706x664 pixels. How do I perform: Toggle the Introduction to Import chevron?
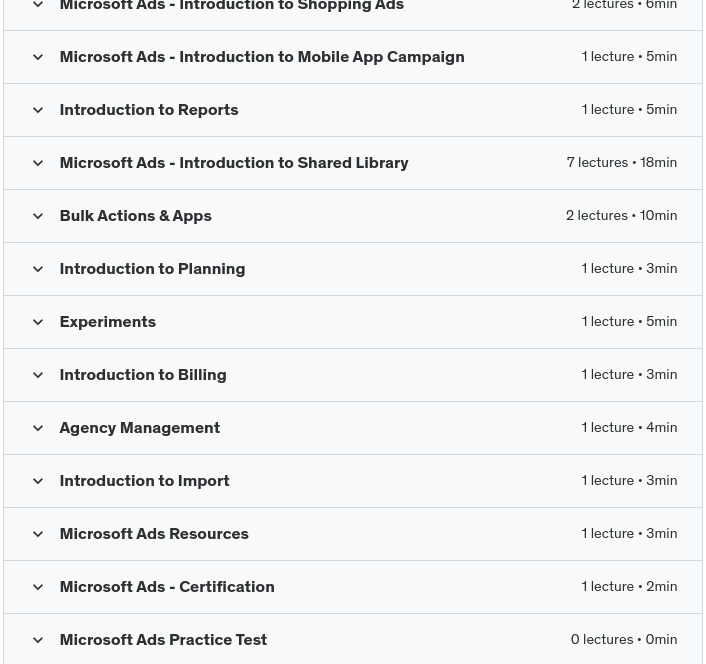click(x=38, y=481)
